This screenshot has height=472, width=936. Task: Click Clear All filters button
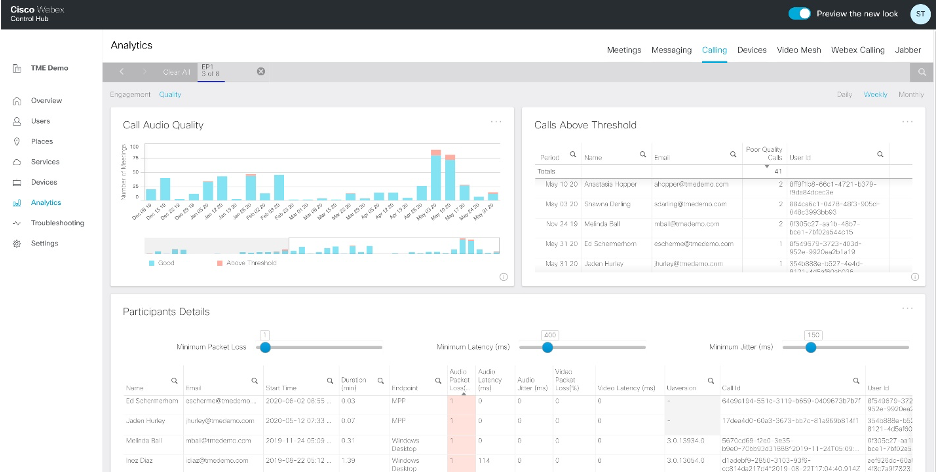click(x=177, y=72)
